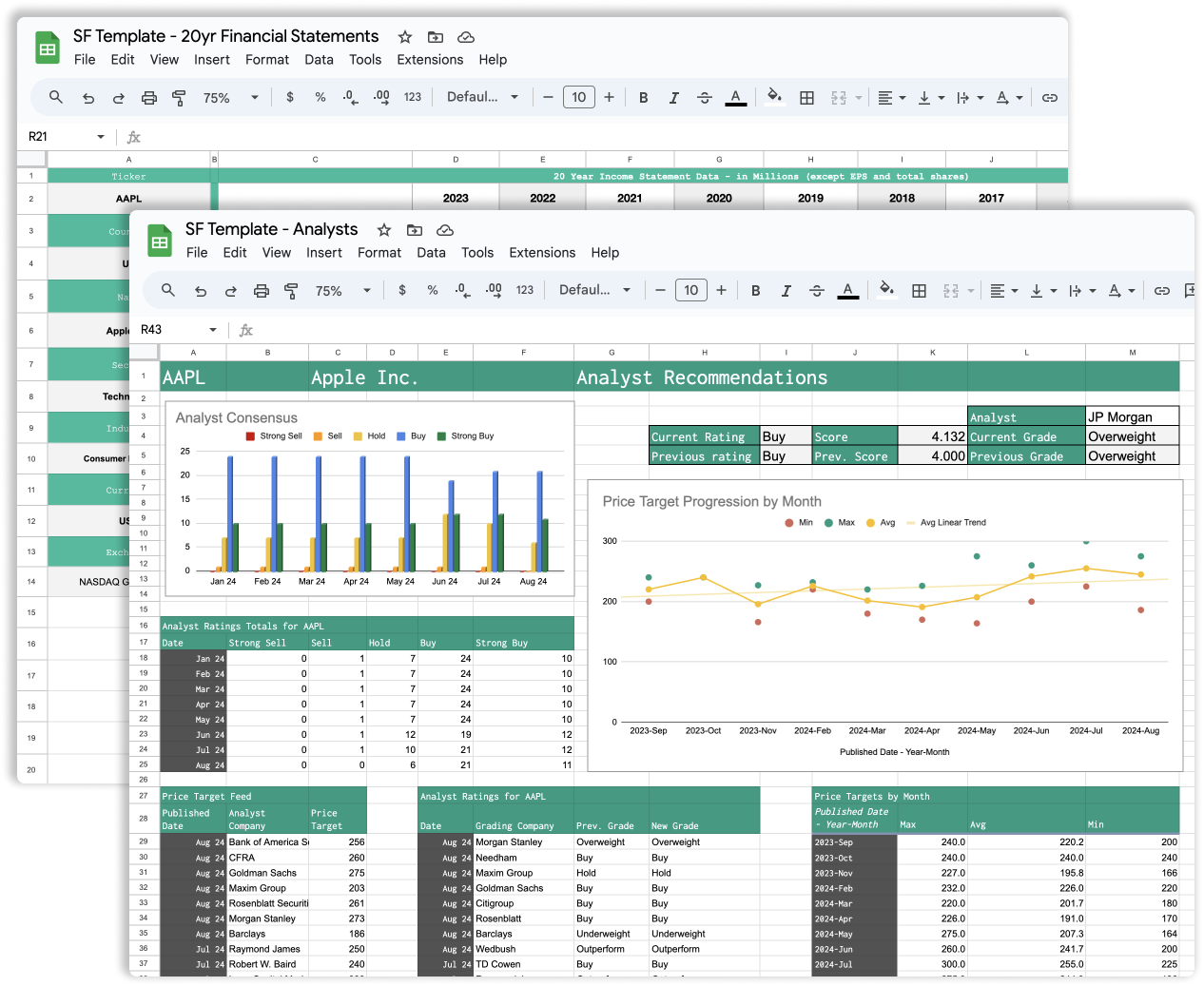The height and width of the screenshot is (986, 1204).
Task: Insert link using Financial Statements toolbar icon
Action: (1050, 97)
